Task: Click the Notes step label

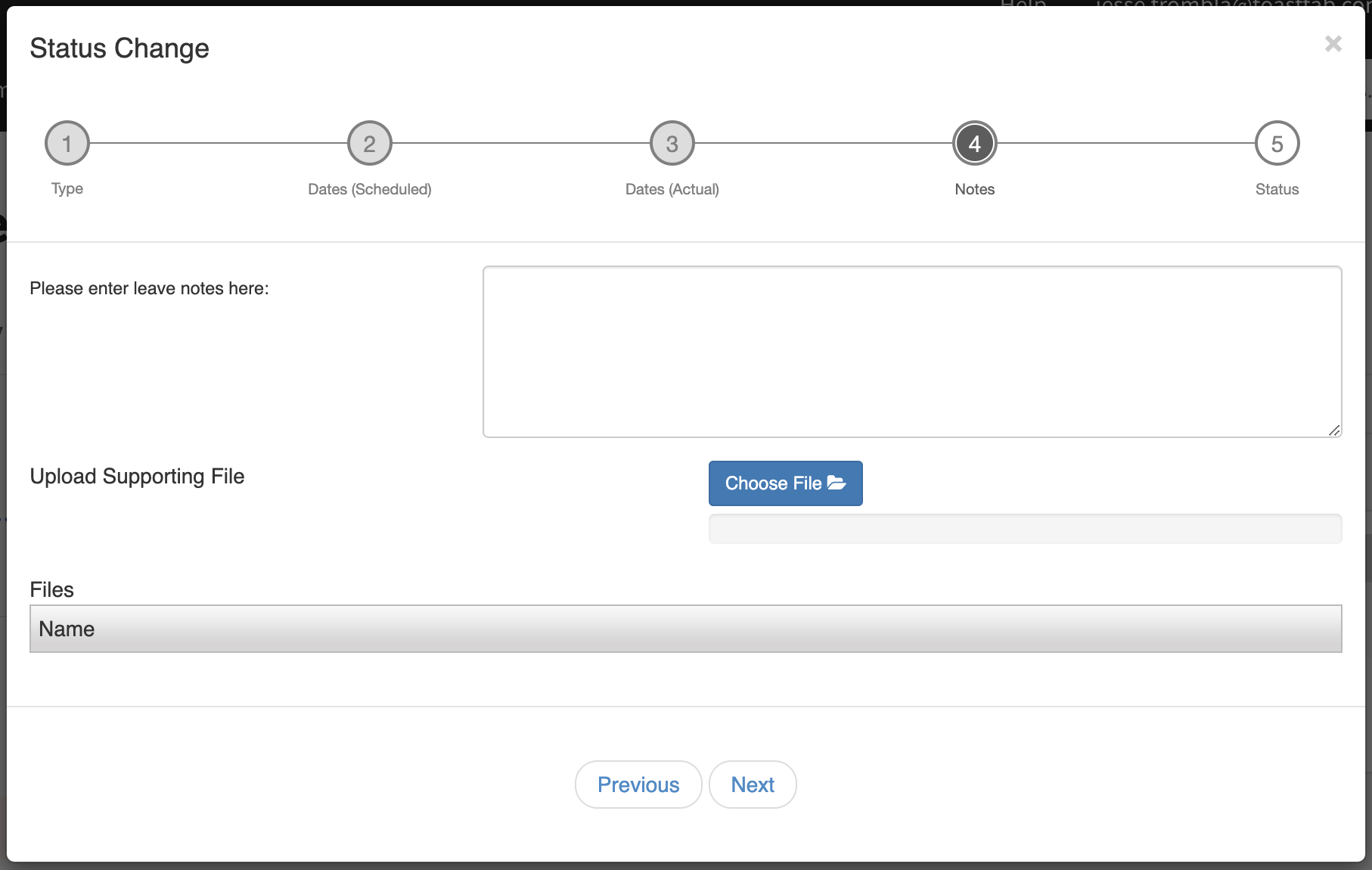Action: [974, 189]
